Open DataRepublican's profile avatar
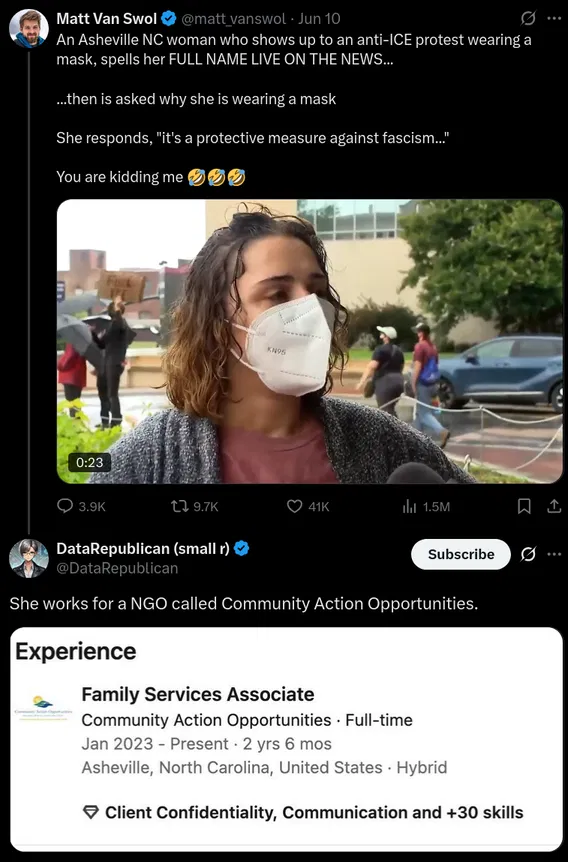 point(29,559)
